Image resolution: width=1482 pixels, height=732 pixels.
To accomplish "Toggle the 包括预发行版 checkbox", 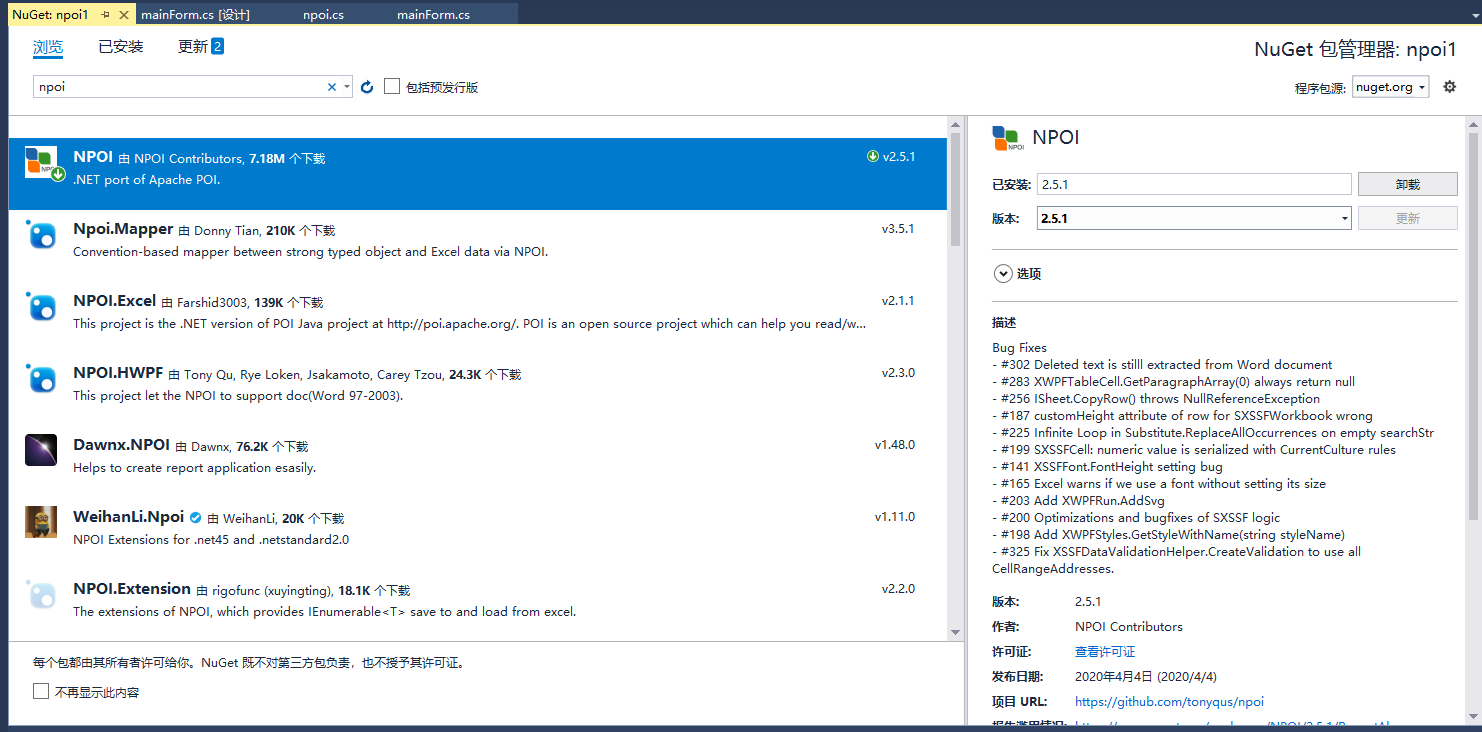I will click(x=392, y=87).
